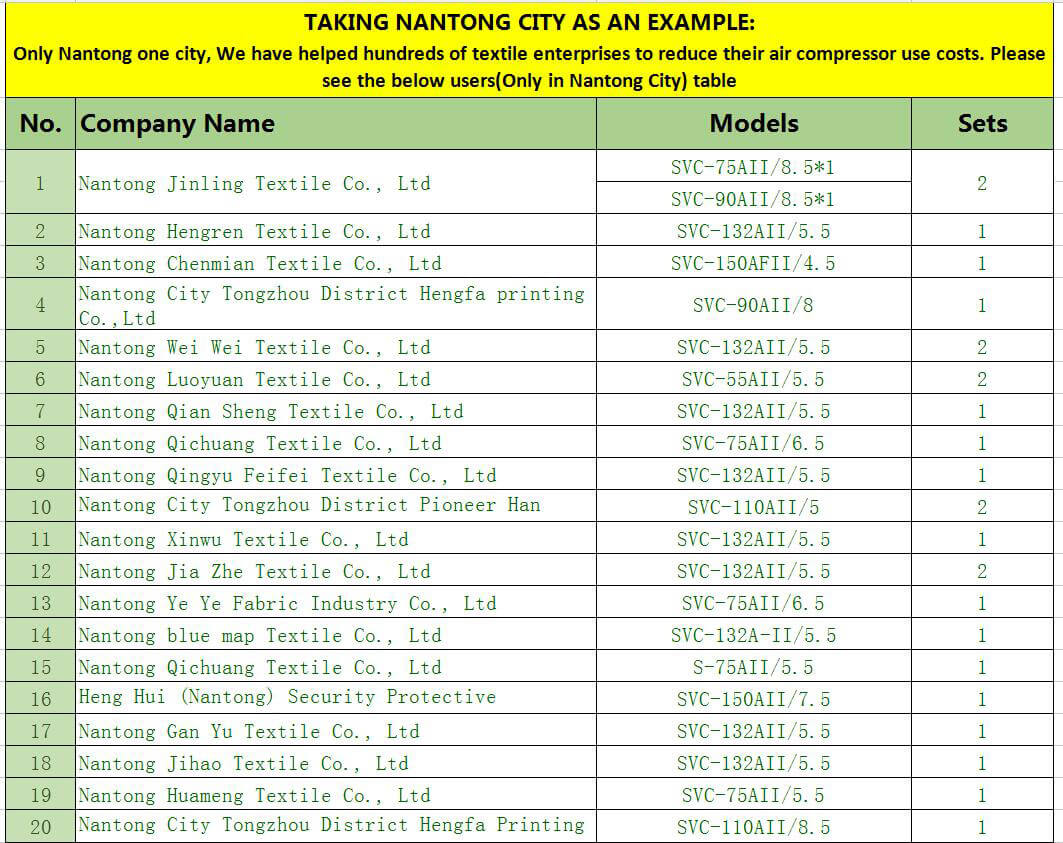This screenshot has height=843, width=1063.
Task: Select the 'Nantong City Tongzhou District Pioneer Han' cell
Action: (x=336, y=506)
